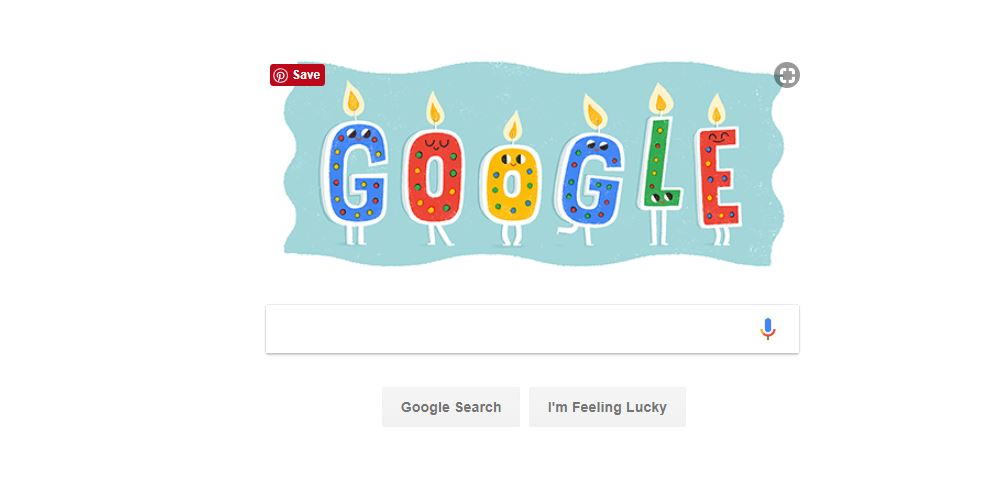This screenshot has width=1008, height=480.
Task: Start voice search with microphone icon
Action: click(x=768, y=329)
